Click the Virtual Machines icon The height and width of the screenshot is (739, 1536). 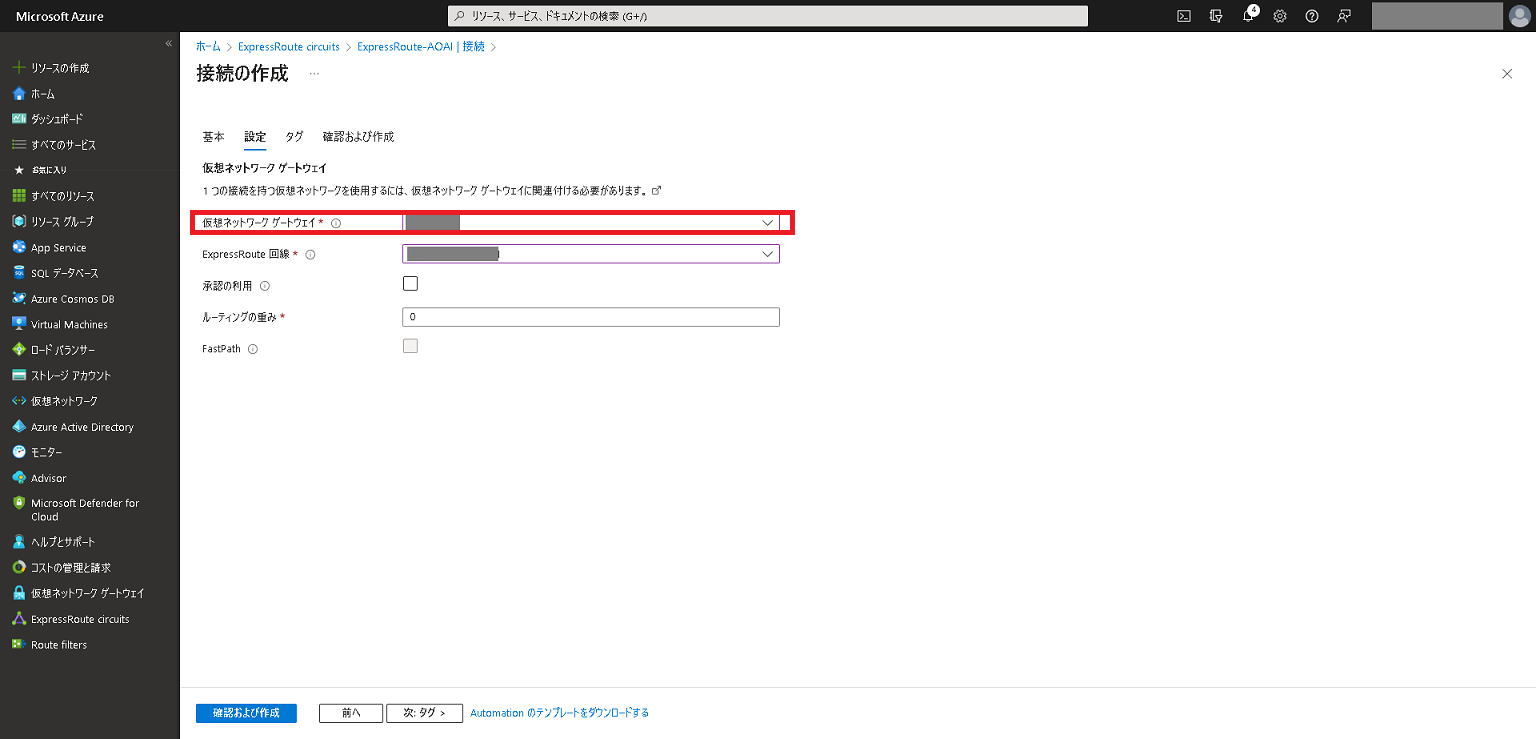point(18,324)
